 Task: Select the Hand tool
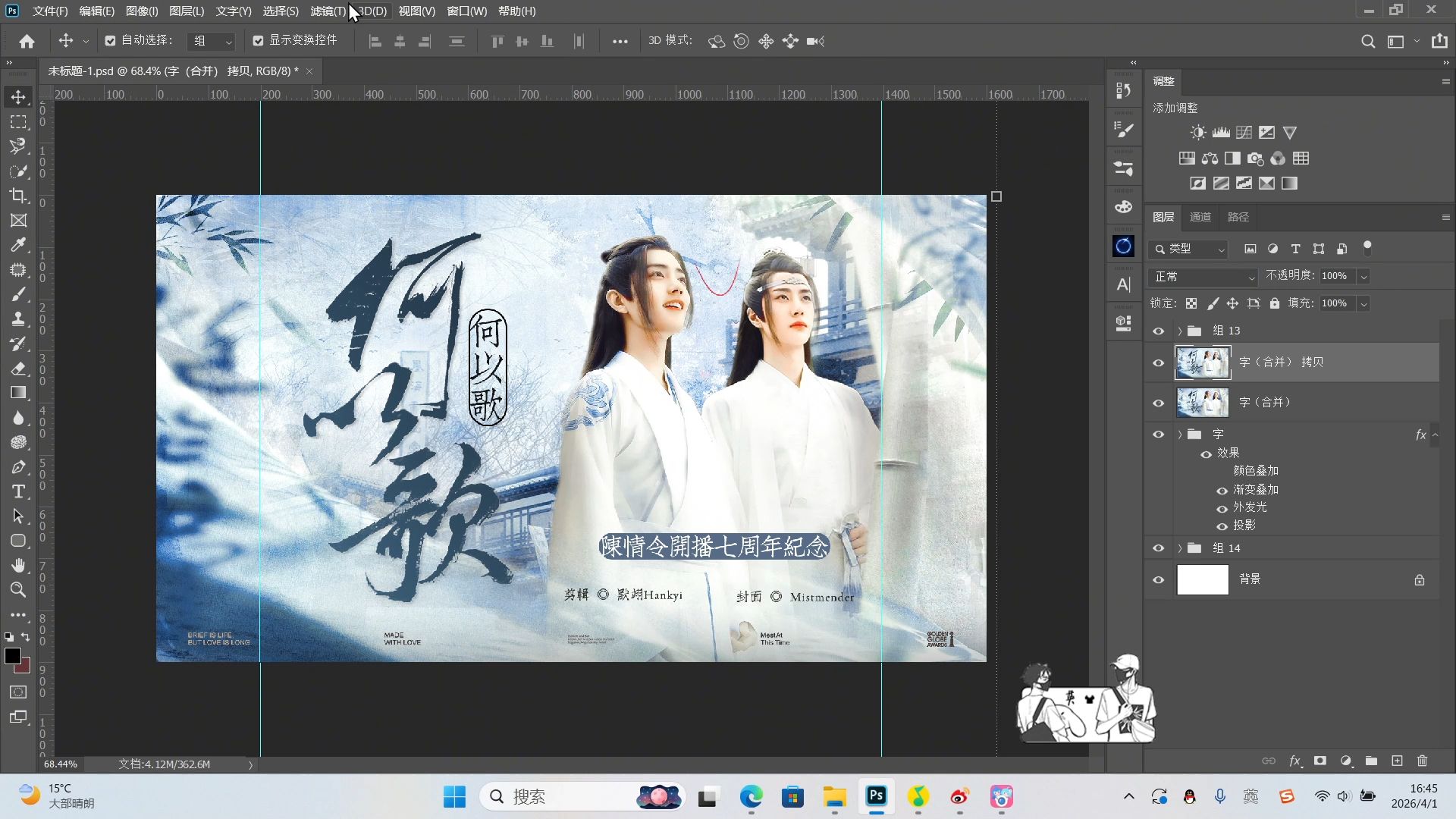(x=18, y=566)
